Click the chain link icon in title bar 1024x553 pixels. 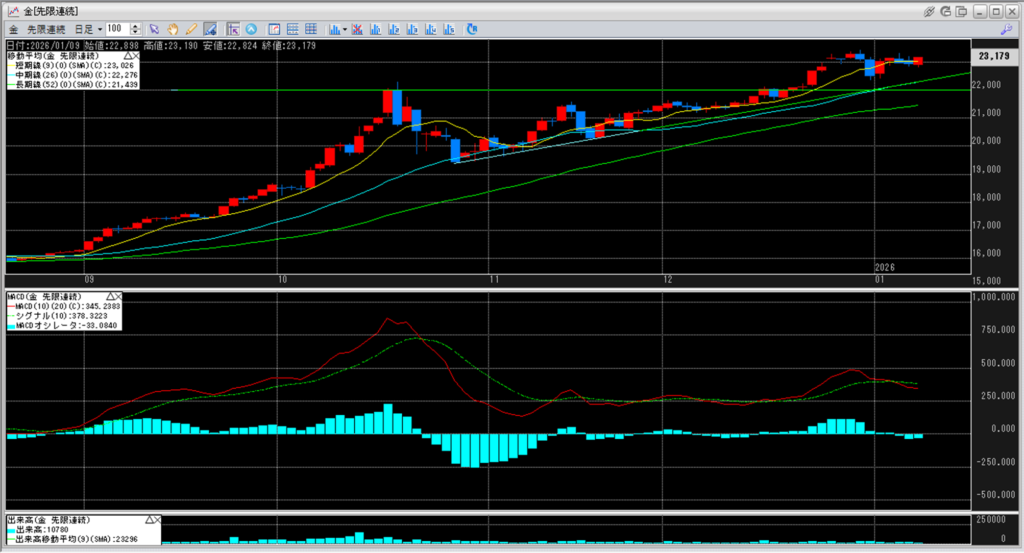(x=929, y=10)
